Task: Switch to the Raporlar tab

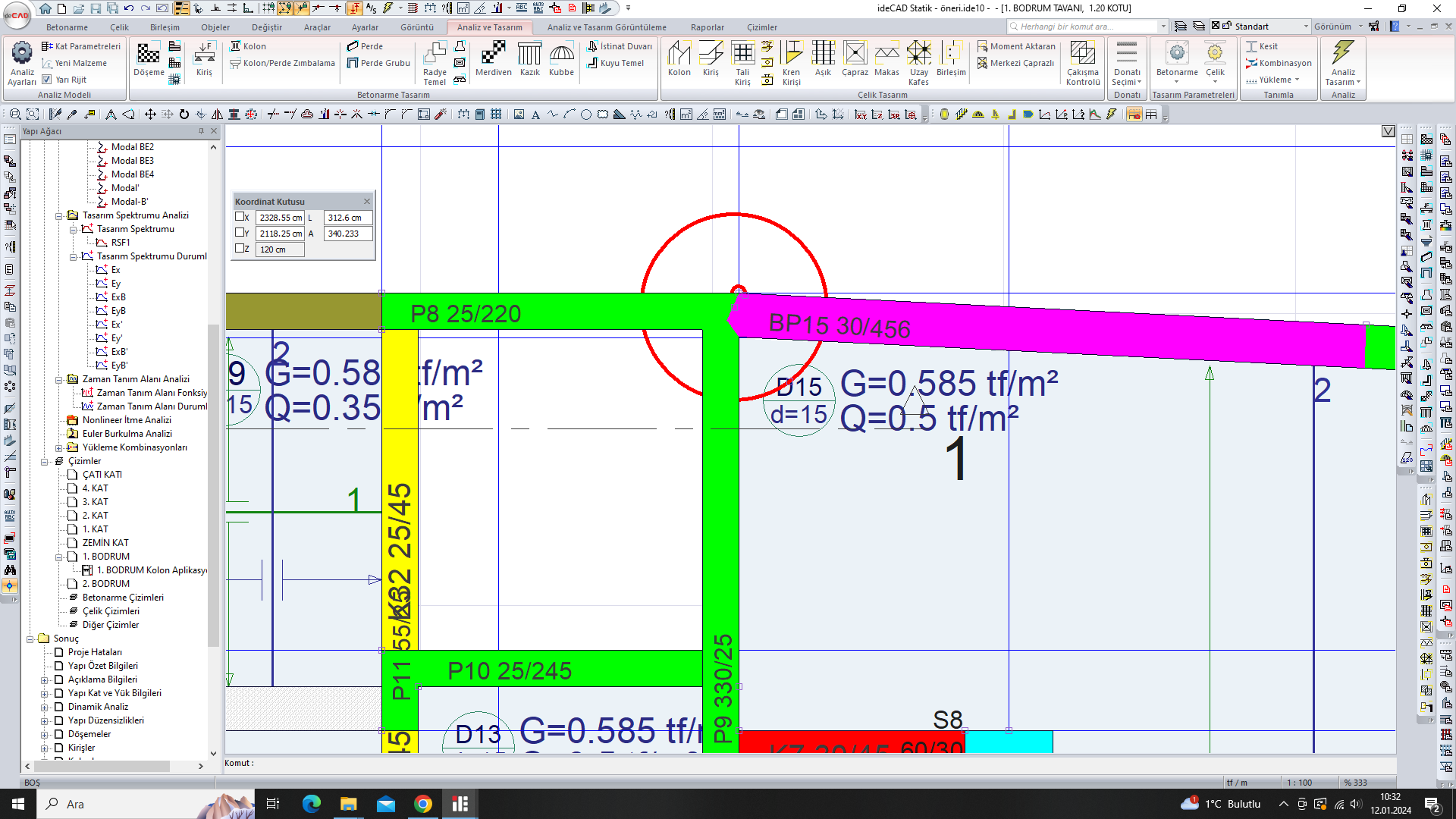Action: click(707, 27)
